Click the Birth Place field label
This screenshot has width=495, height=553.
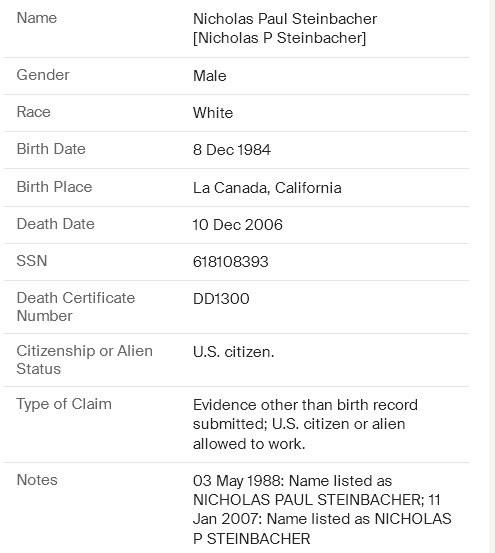[x=54, y=187]
